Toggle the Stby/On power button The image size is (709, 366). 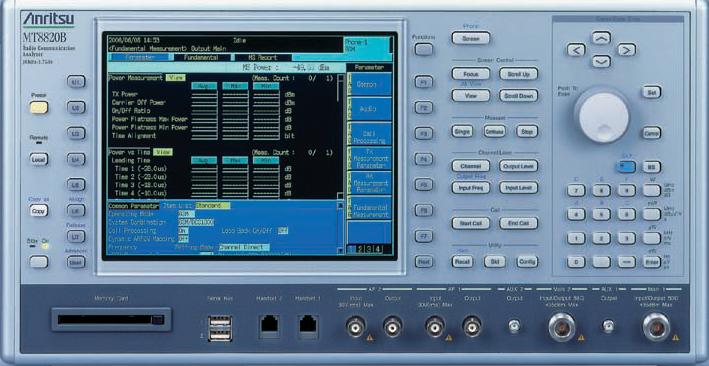38,261
